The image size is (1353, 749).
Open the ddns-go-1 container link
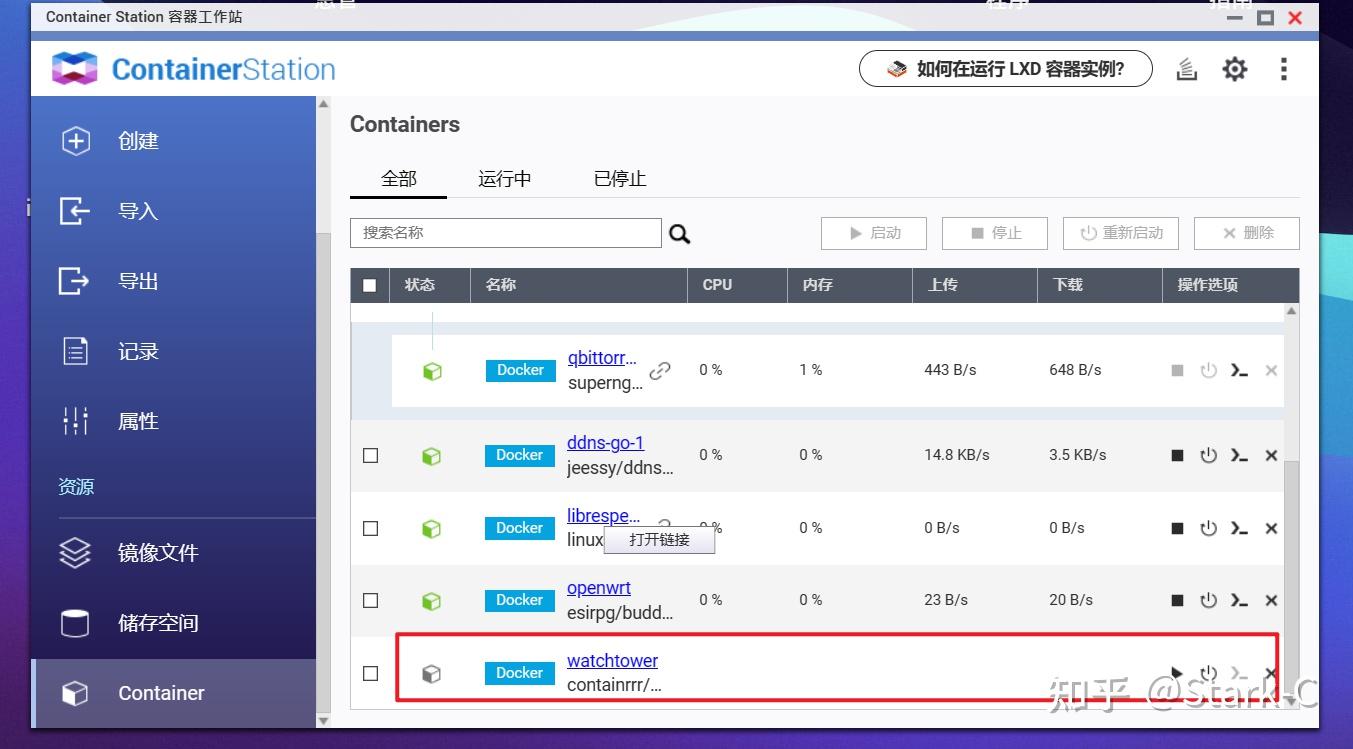coord(605,443)
